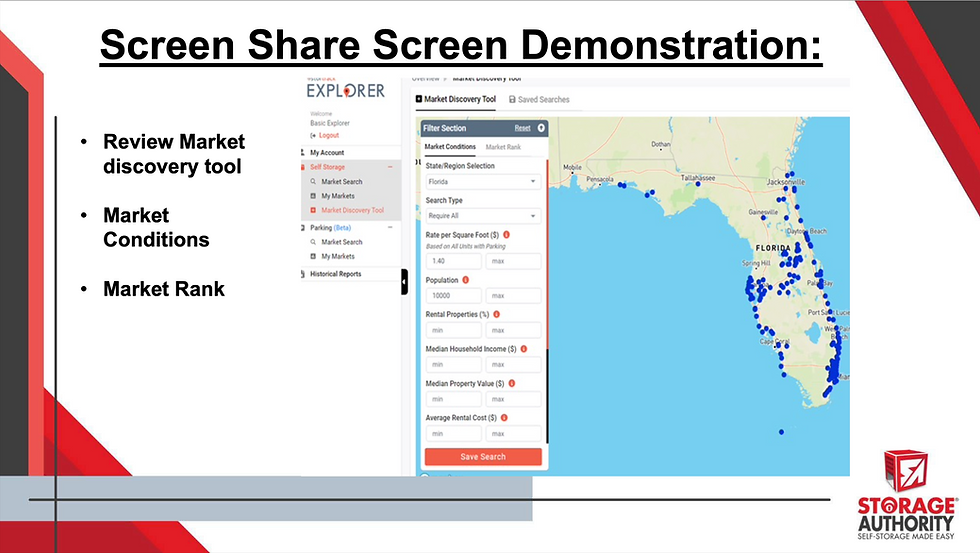Click the Population max field
The width and height of the screenshot is (980, 553).
click(x=513, y=296)
